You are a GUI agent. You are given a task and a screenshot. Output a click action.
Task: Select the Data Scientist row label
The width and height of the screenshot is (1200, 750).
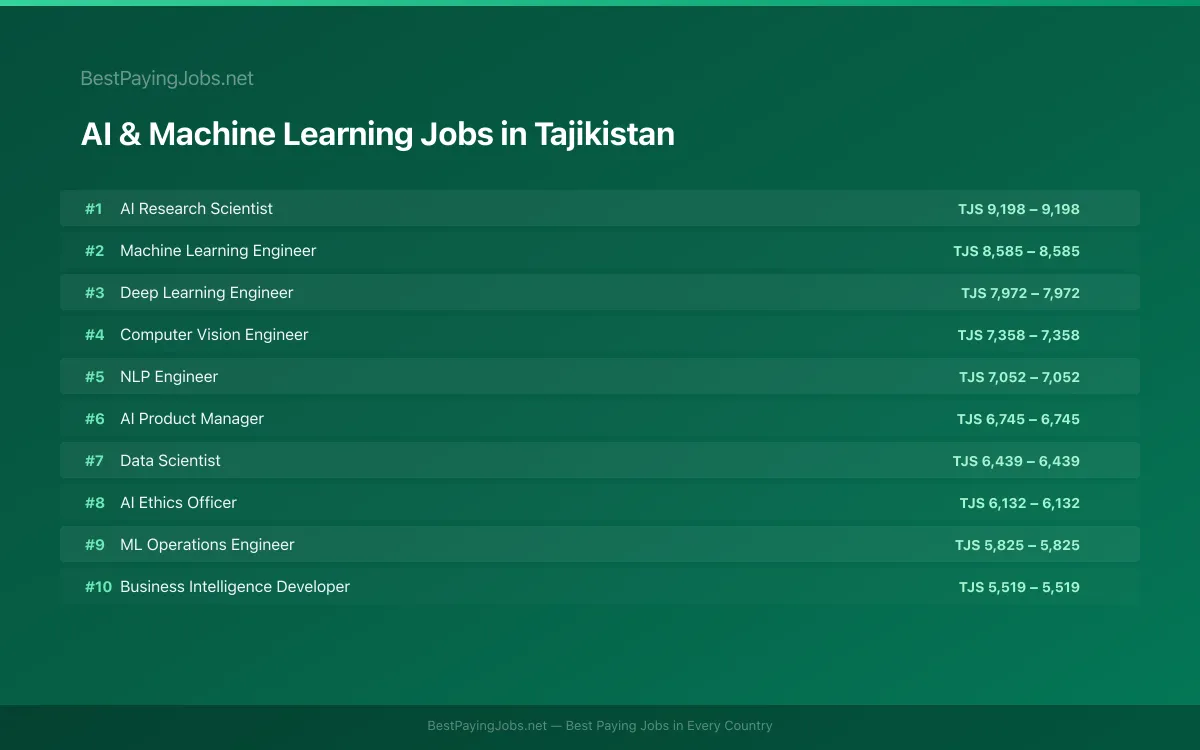(x=170, y=461)
